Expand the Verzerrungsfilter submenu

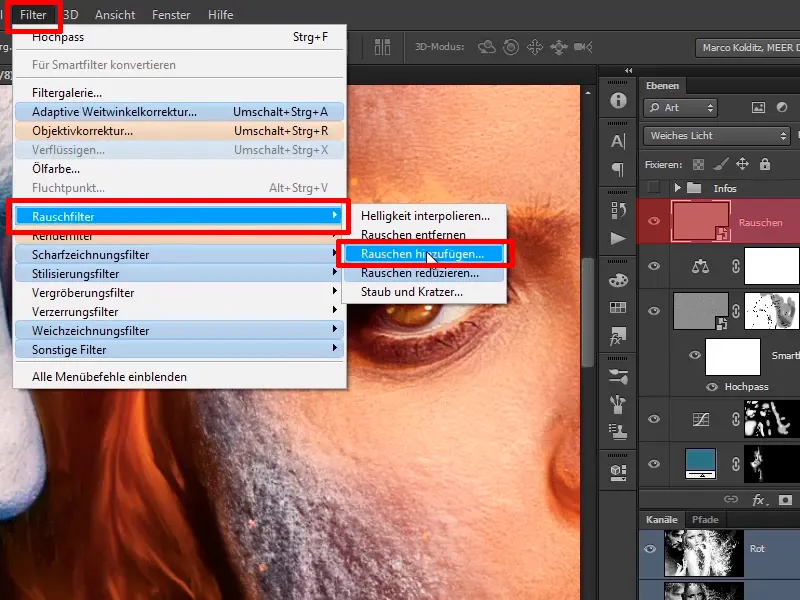click(179, 312)
